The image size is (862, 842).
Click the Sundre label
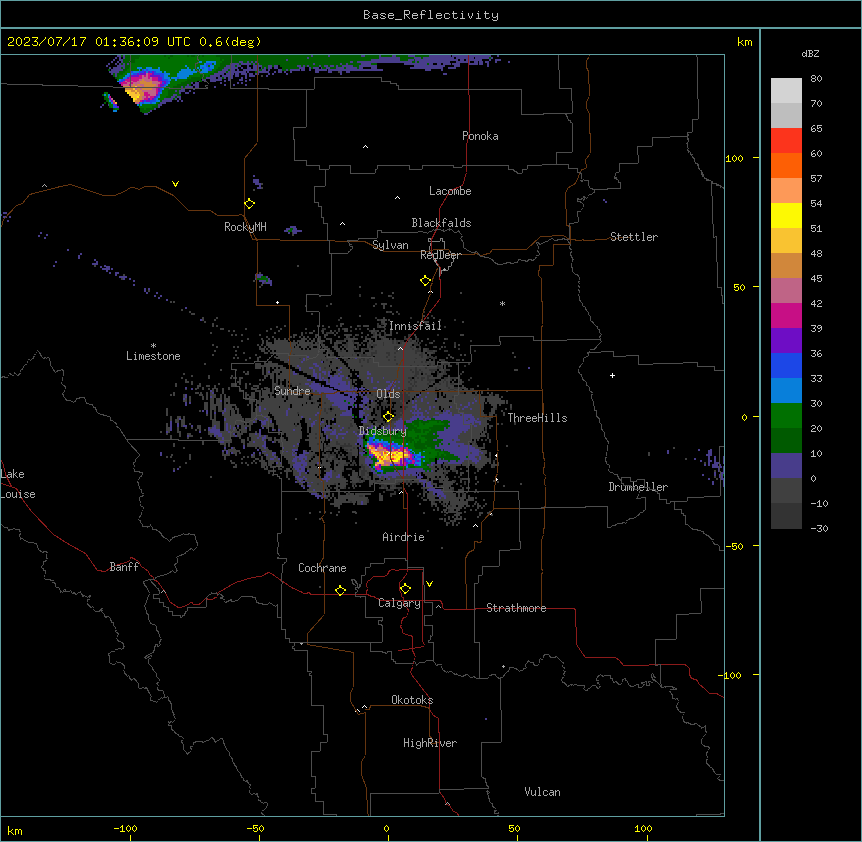click(x=292, y=391)
